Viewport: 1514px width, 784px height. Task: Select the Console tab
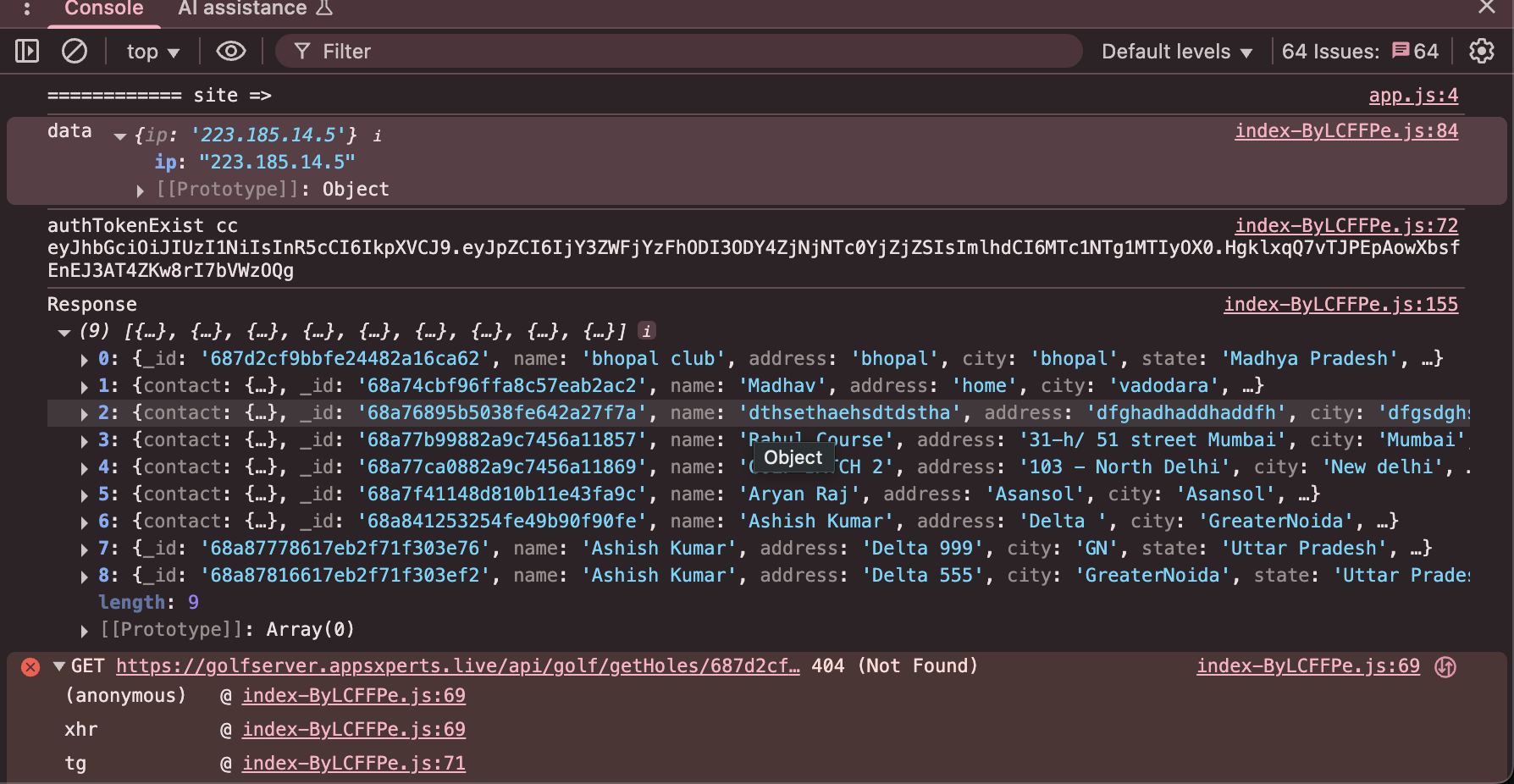coord(103,9)
